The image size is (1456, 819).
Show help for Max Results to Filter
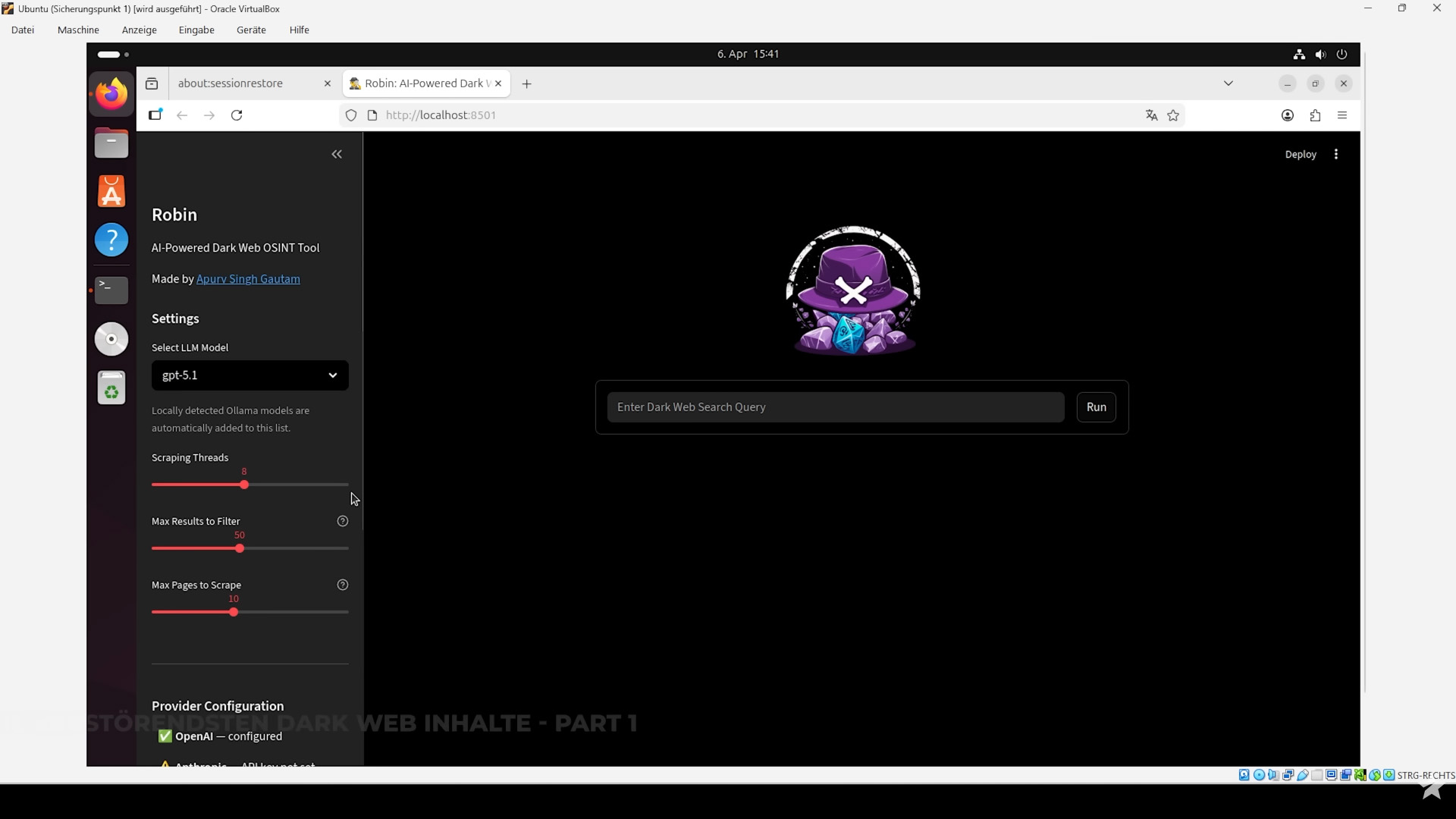click(x=343, y=521)
